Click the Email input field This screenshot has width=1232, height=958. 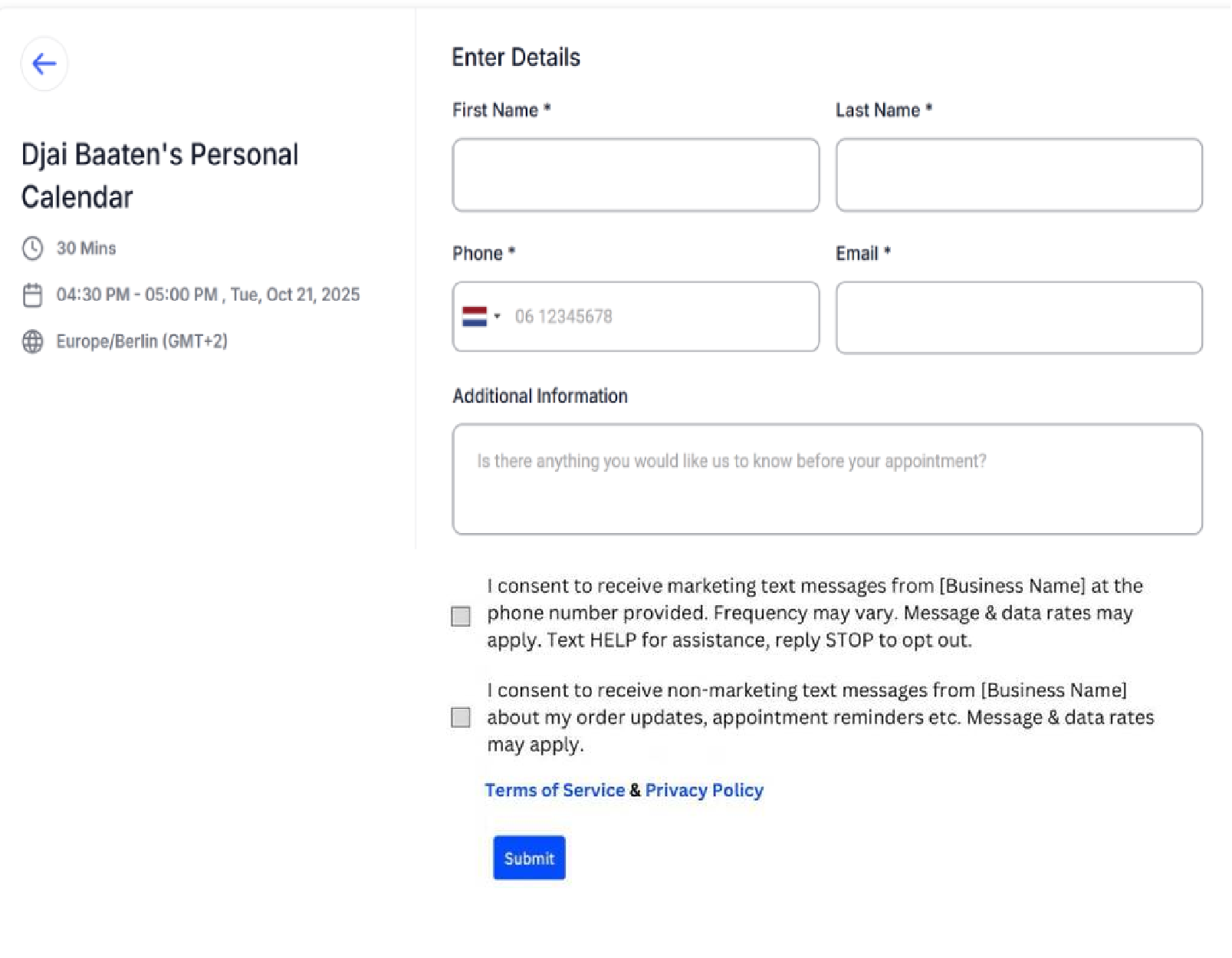click(1019, 318)
